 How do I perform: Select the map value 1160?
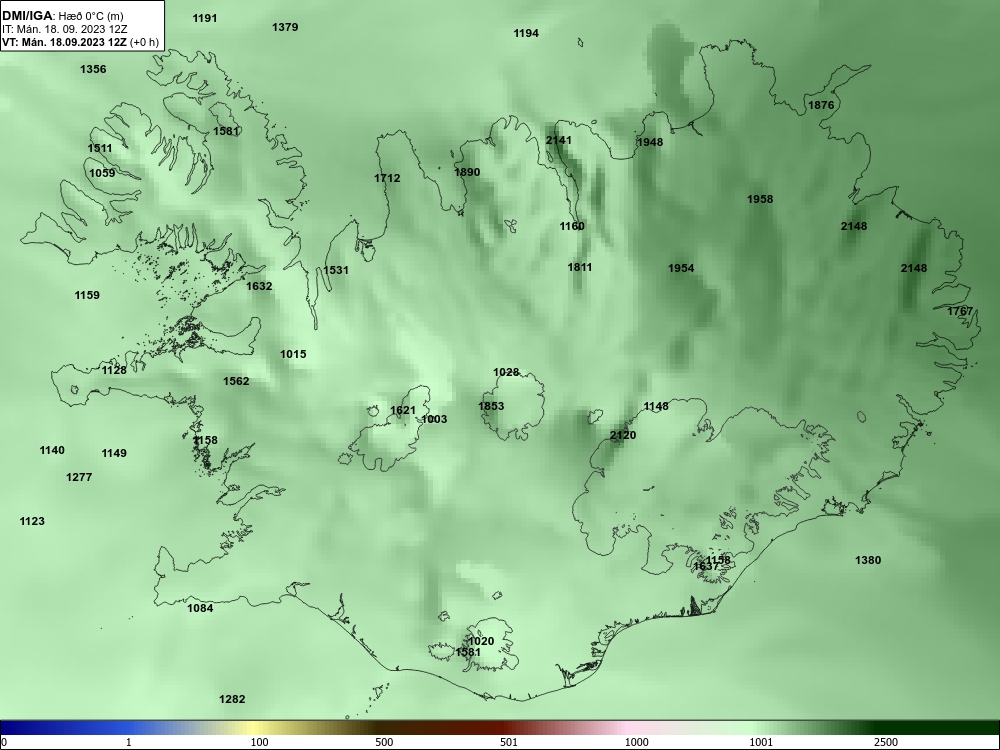(x=572, y=226)
